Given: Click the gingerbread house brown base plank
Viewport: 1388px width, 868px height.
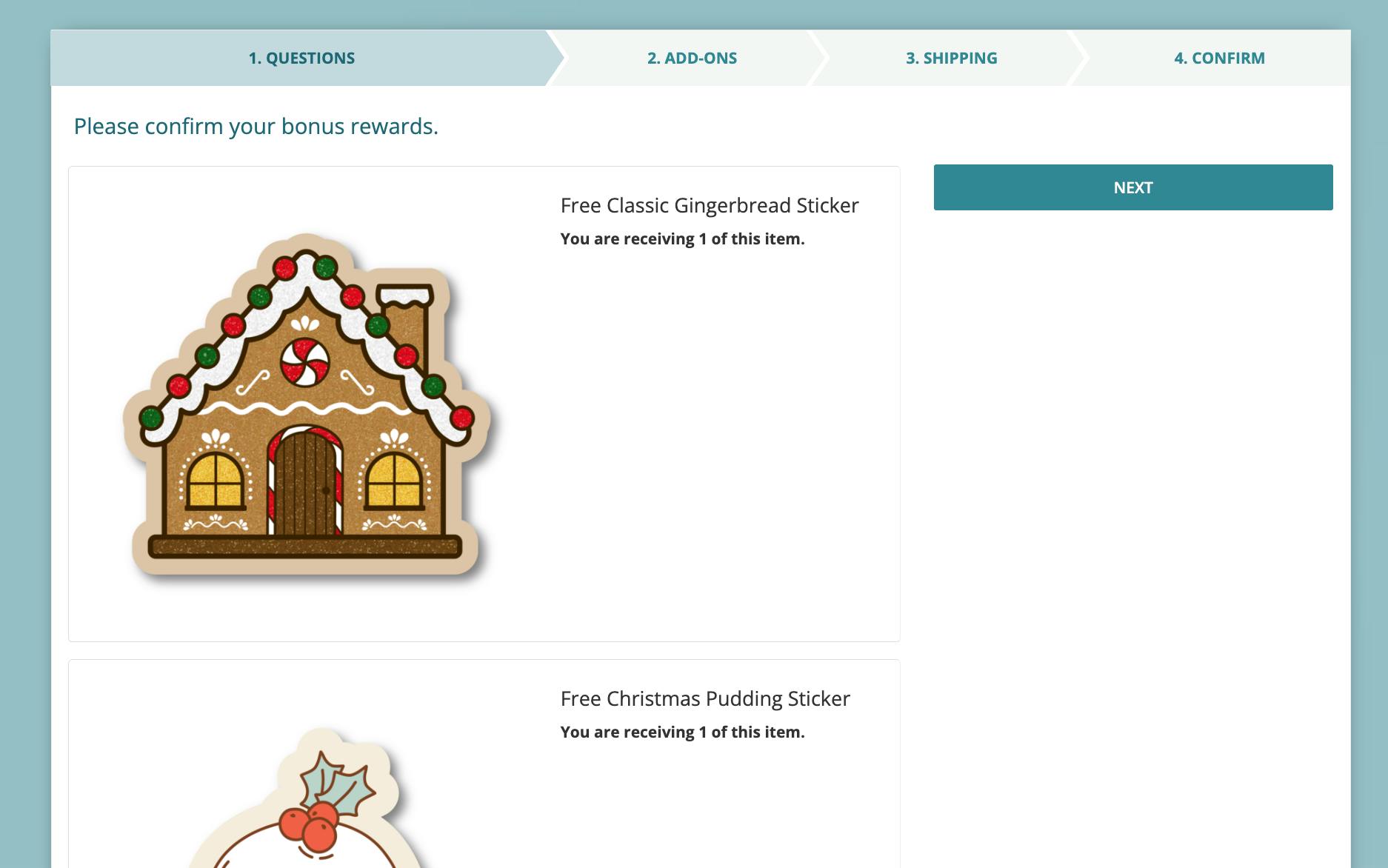Looking at the screenshot, I should [305, 547].
